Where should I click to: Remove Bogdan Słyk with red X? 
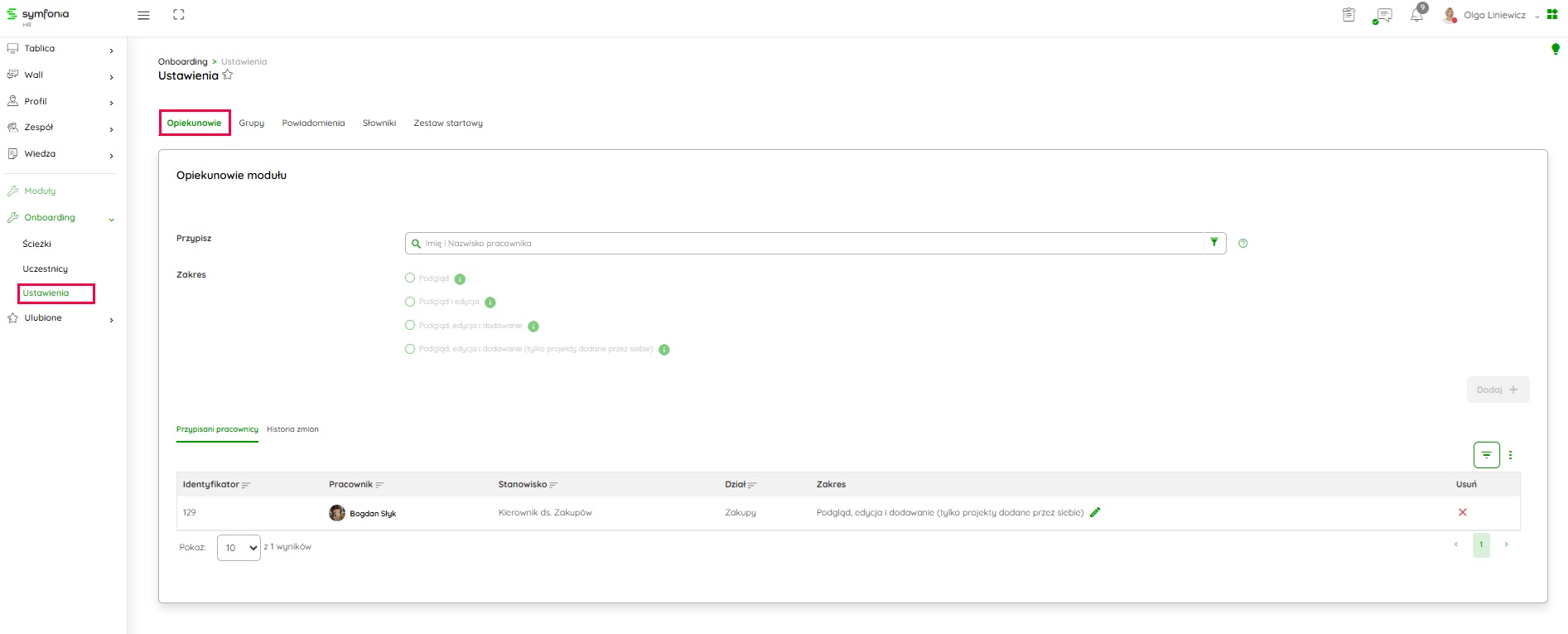click(1462, 512)
